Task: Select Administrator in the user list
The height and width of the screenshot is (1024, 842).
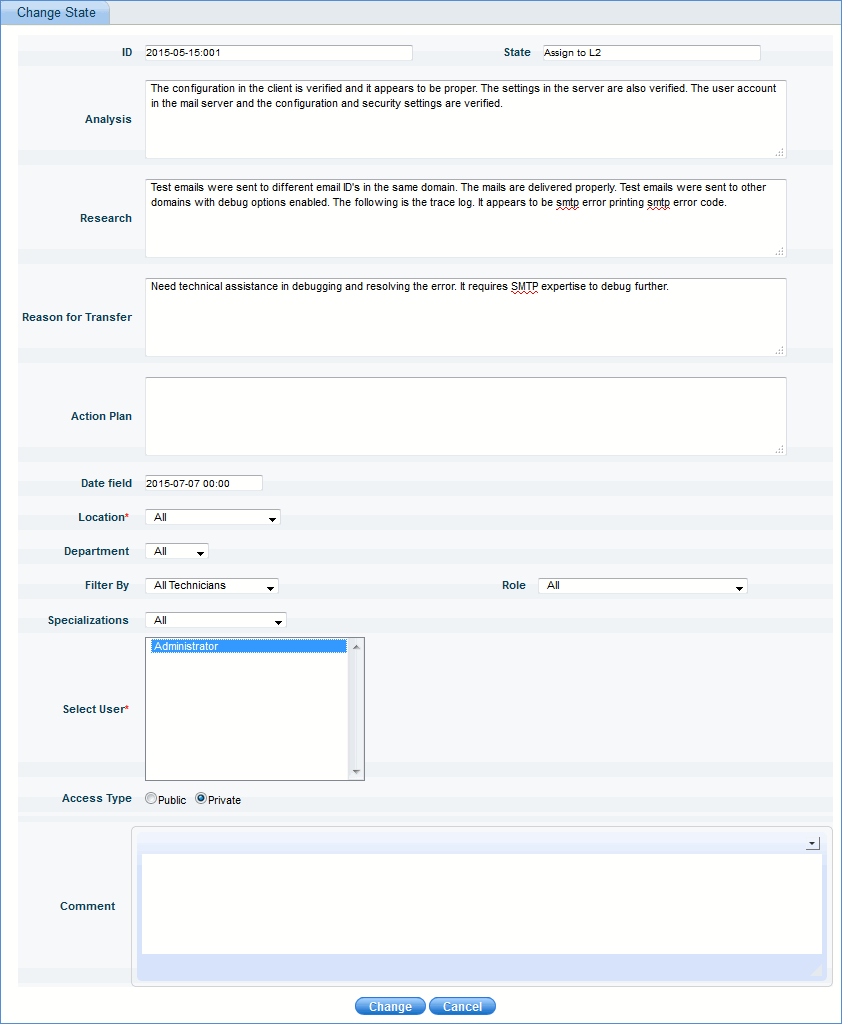Action: click(x=248, y=647)
